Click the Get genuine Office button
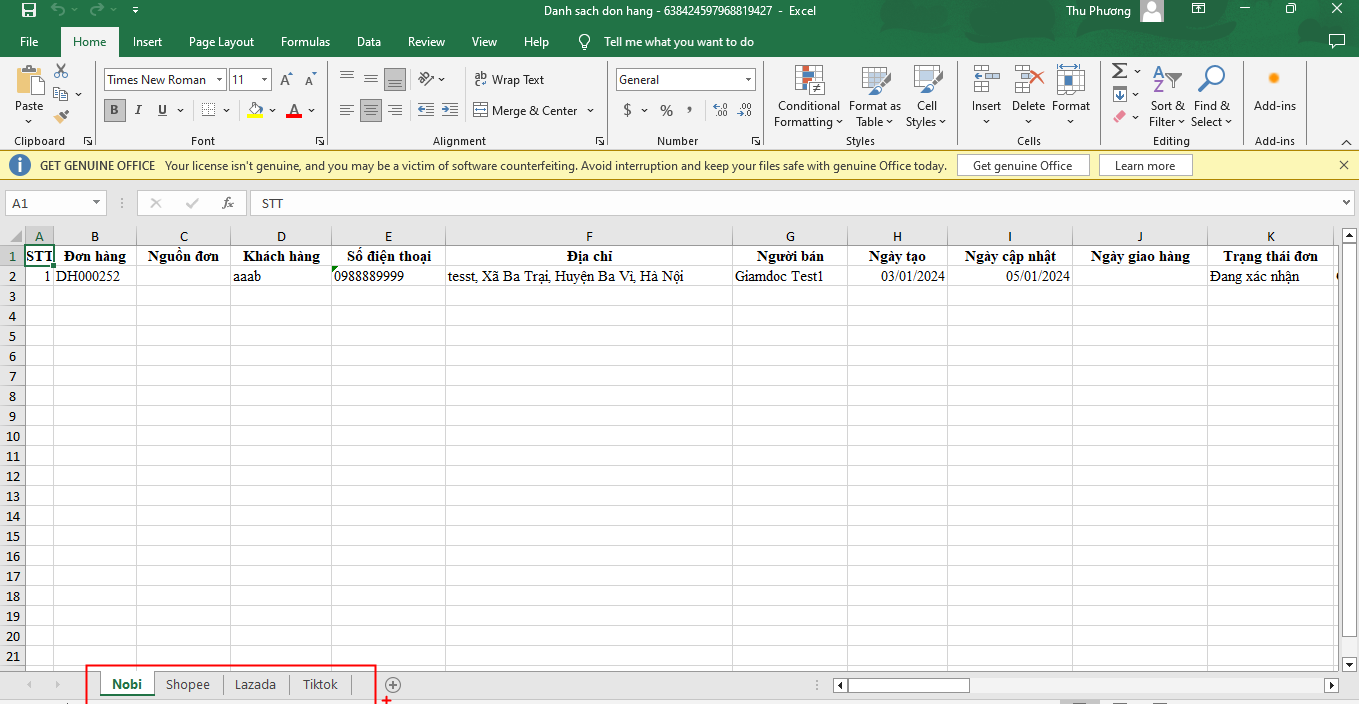1359x704 pixels. click(1022, 166)
